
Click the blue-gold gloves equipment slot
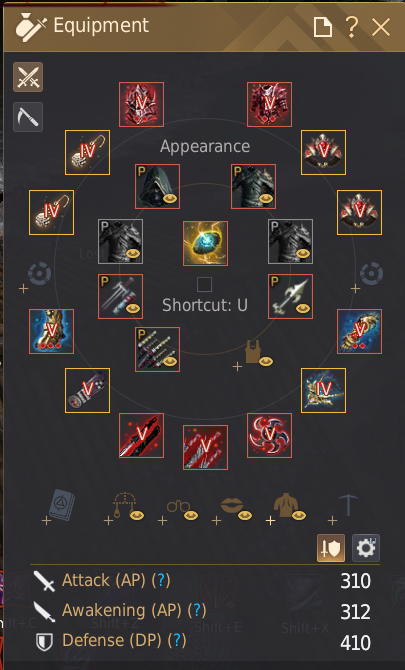coord(359,331)
